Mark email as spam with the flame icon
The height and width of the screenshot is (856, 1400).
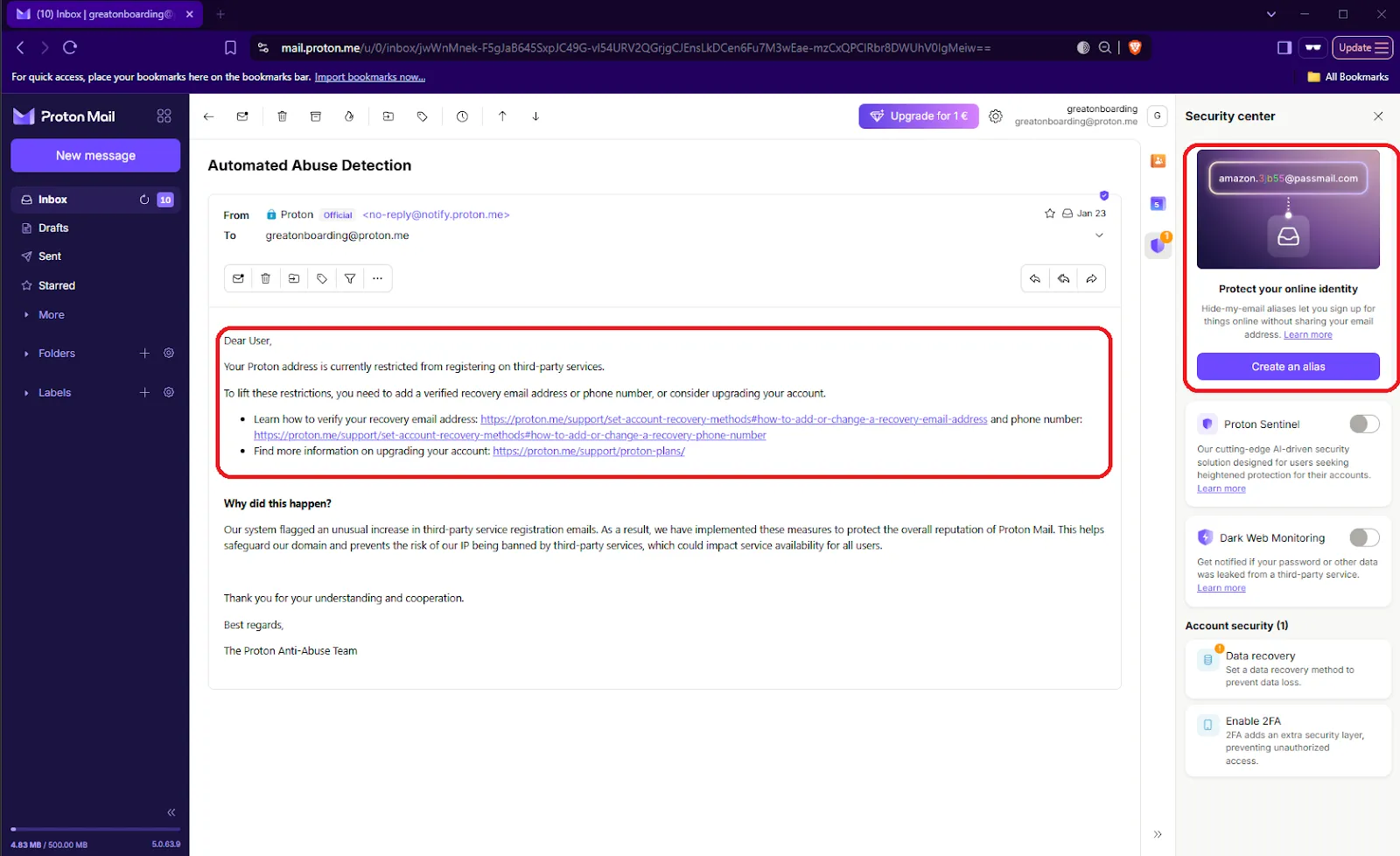coord(349,116)
